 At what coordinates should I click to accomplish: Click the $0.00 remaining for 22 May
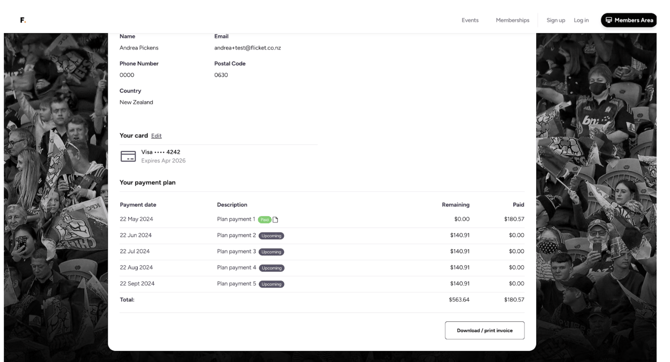(462, 219)
